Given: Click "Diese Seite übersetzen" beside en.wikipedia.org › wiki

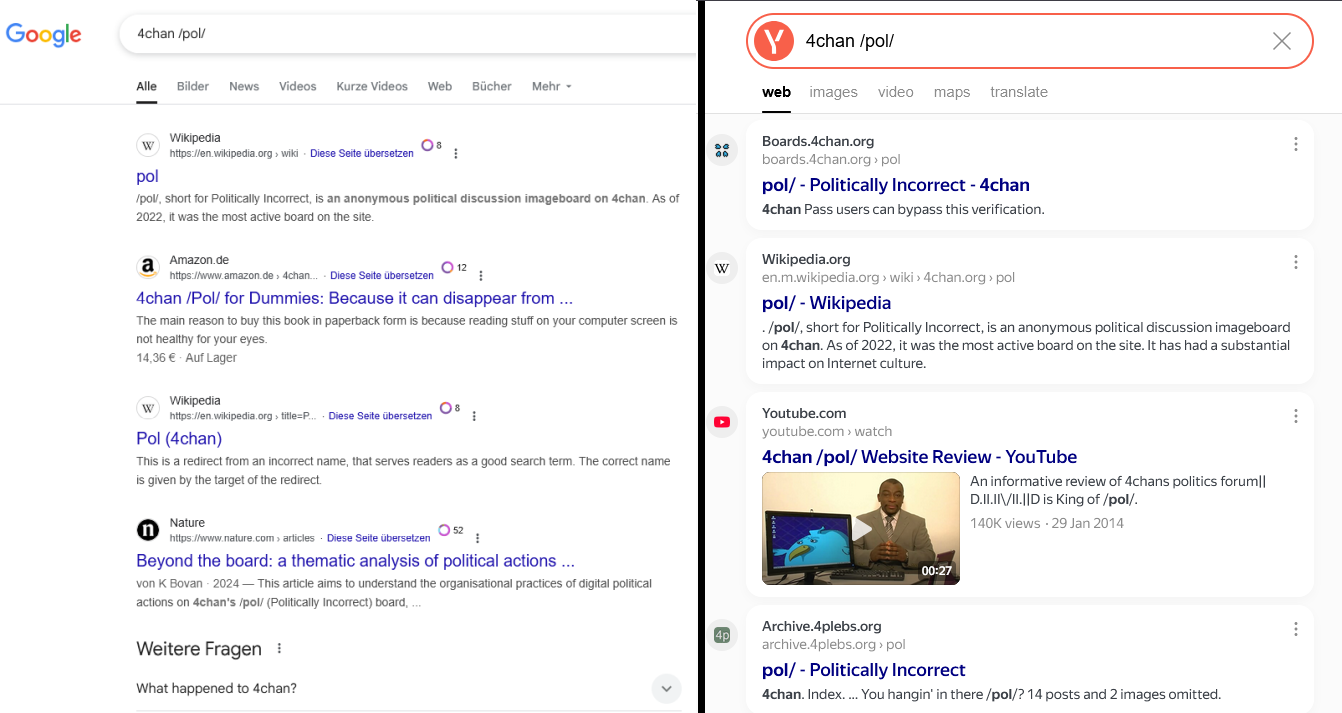Looking at the screenshot, I should point(362,154).
